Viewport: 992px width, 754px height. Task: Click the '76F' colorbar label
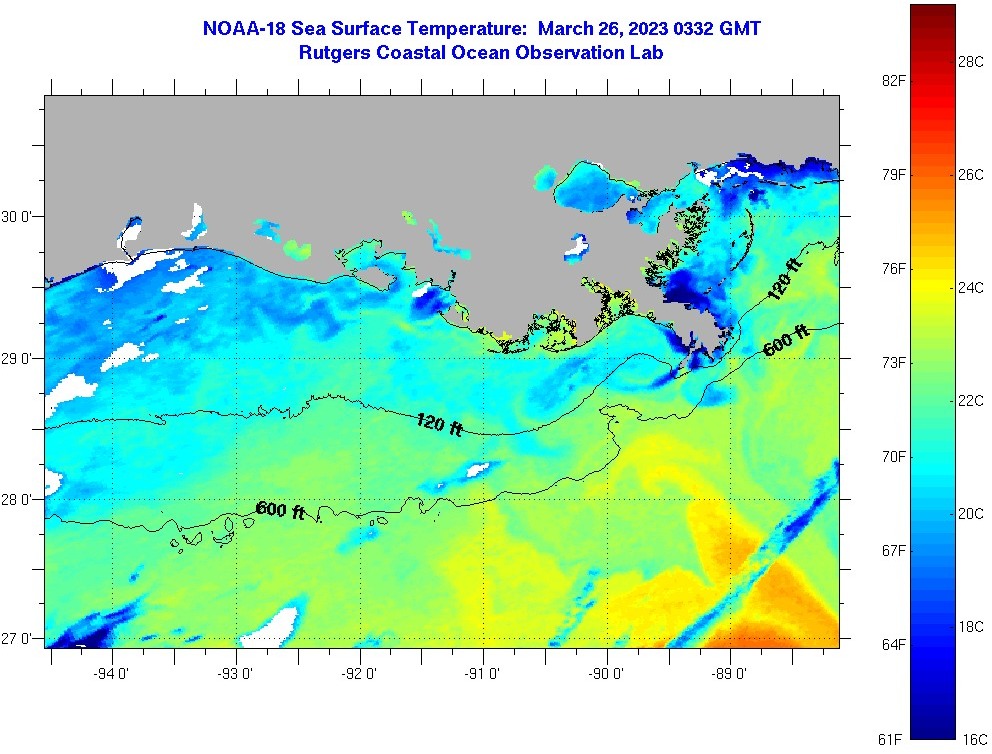coord(893,269)
